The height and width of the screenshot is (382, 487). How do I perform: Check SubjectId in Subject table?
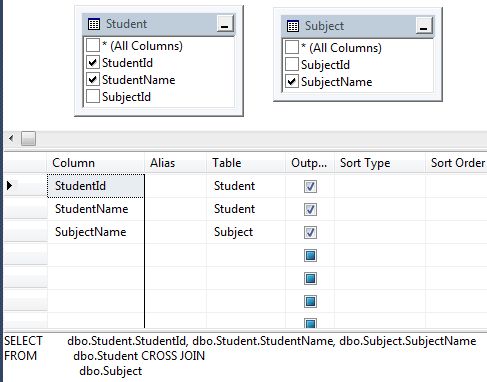tap(292, 64)
